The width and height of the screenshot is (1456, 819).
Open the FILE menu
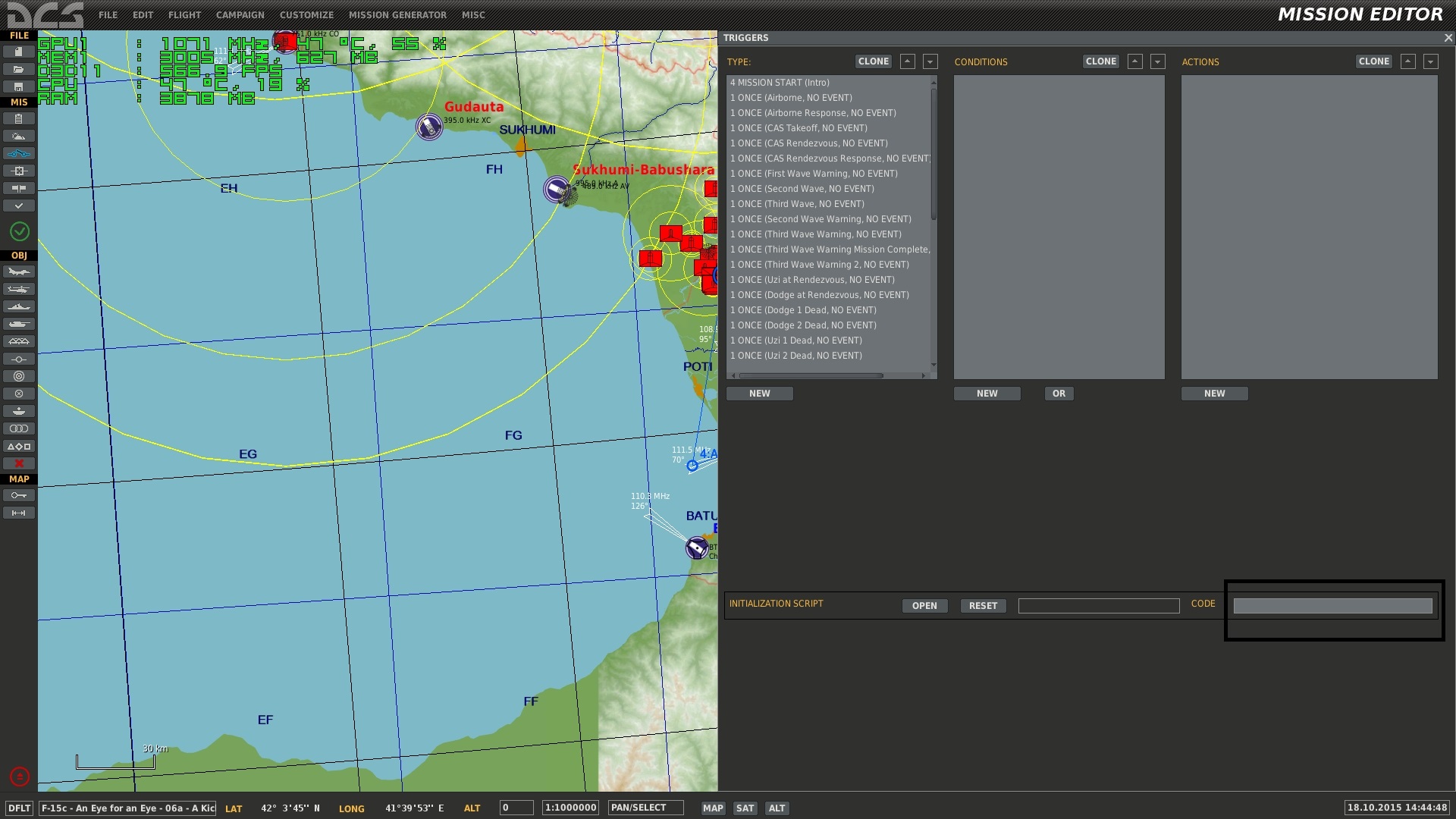point(108,15)
